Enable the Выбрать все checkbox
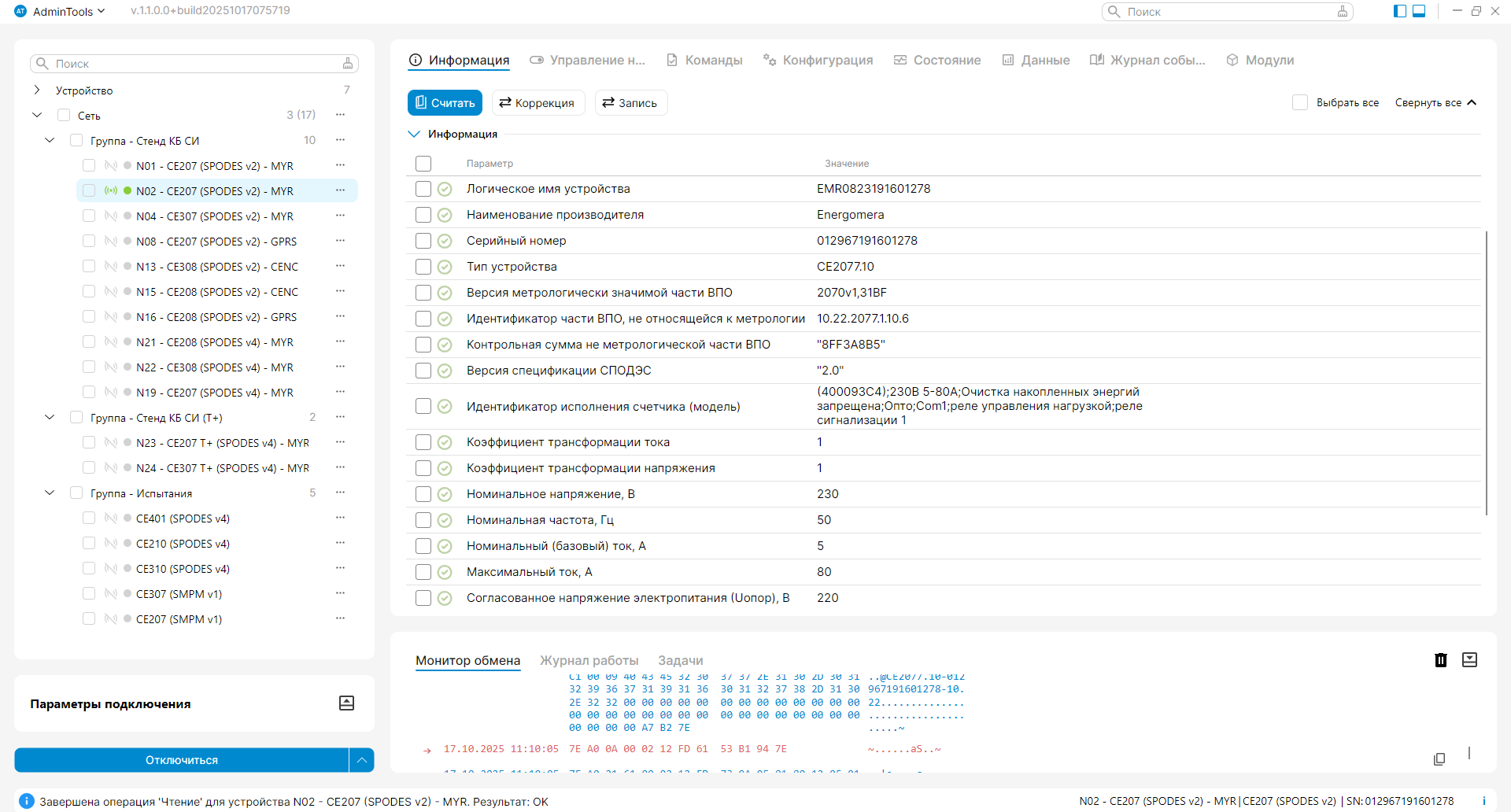 click(1300, 102)
